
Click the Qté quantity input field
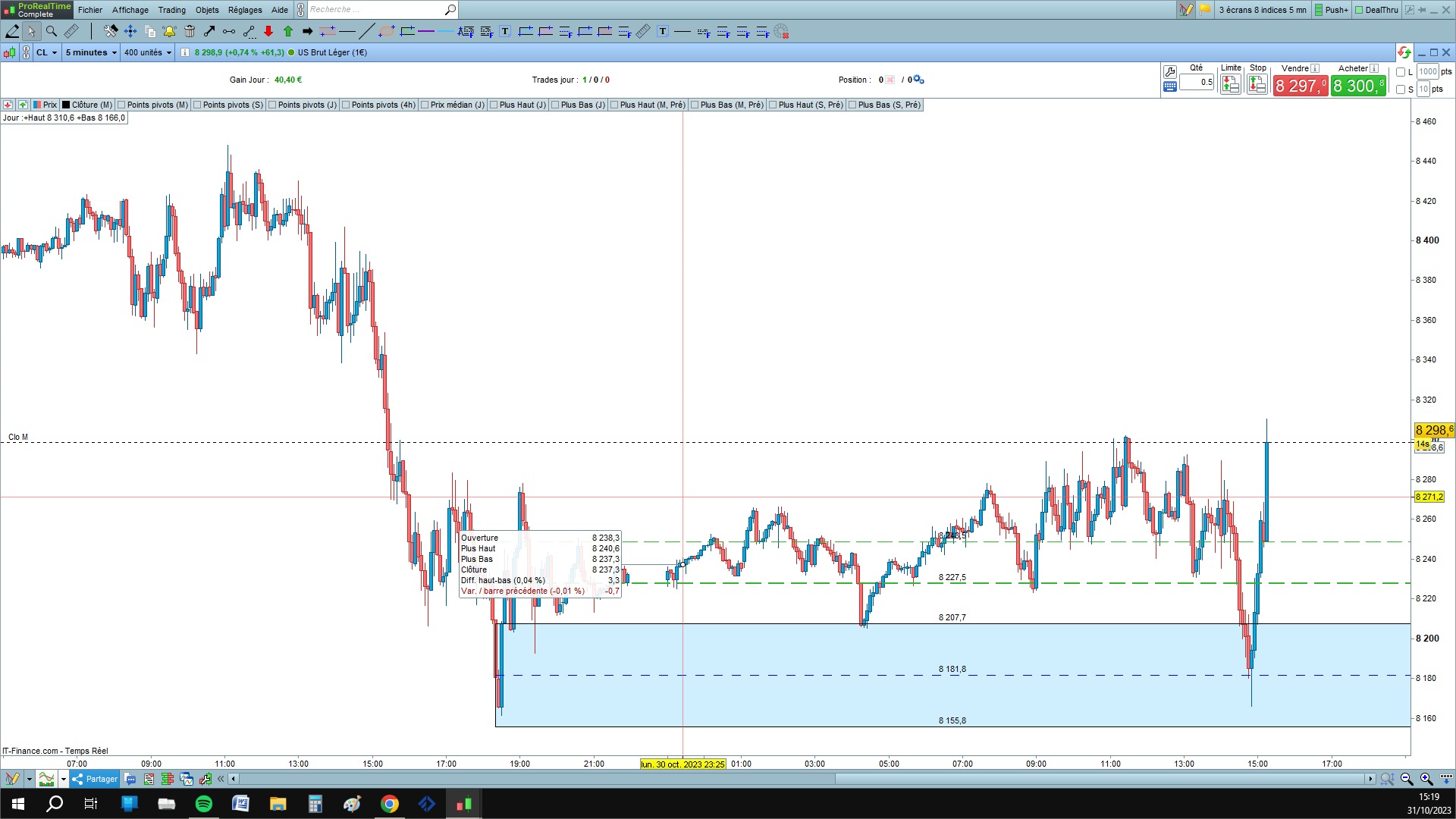point(1197,82)
